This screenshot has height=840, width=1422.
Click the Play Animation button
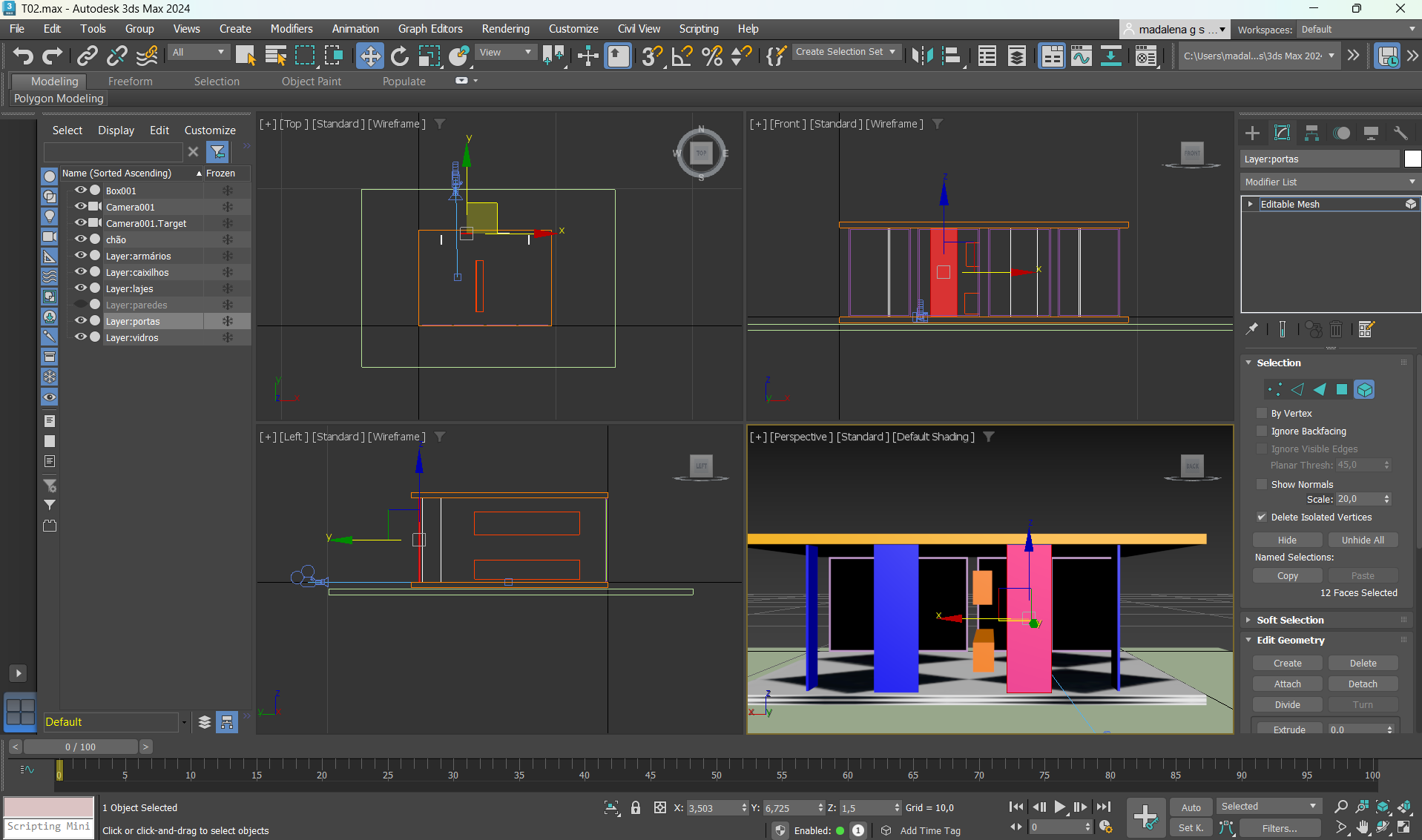[x=1059, y=807]
